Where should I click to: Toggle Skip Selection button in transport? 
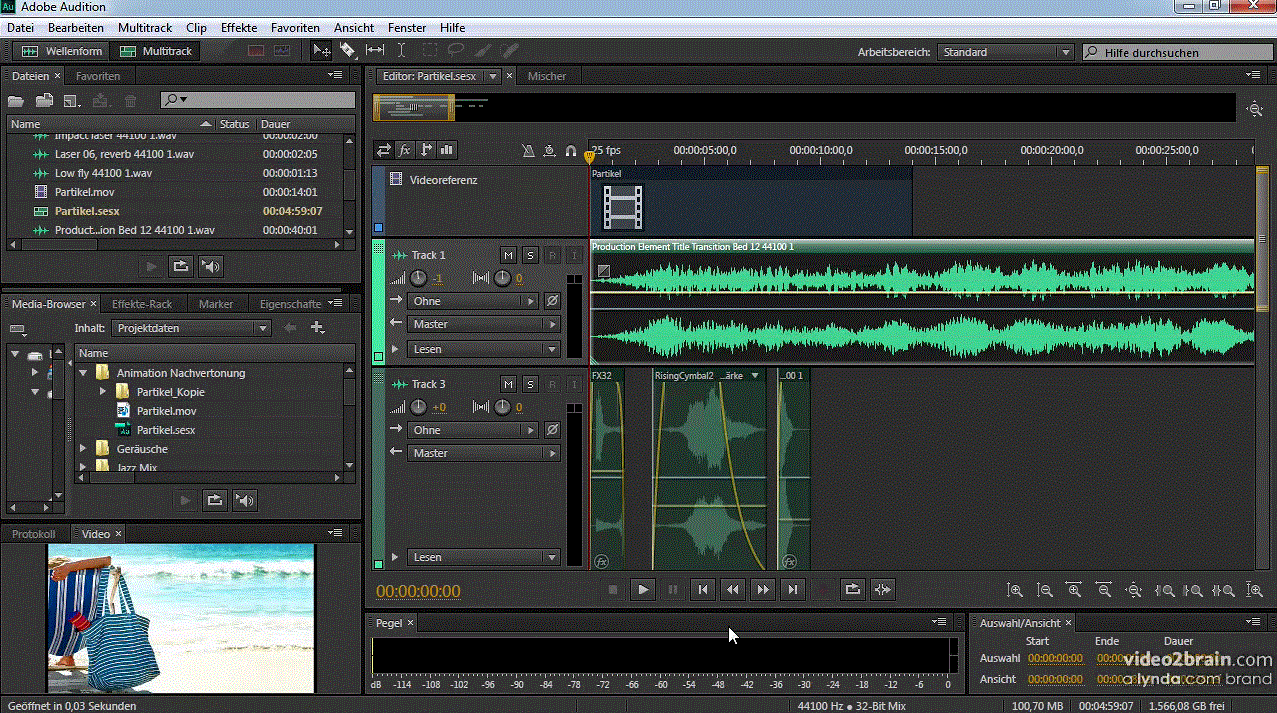pyautogui.click(x=882, y=590)
